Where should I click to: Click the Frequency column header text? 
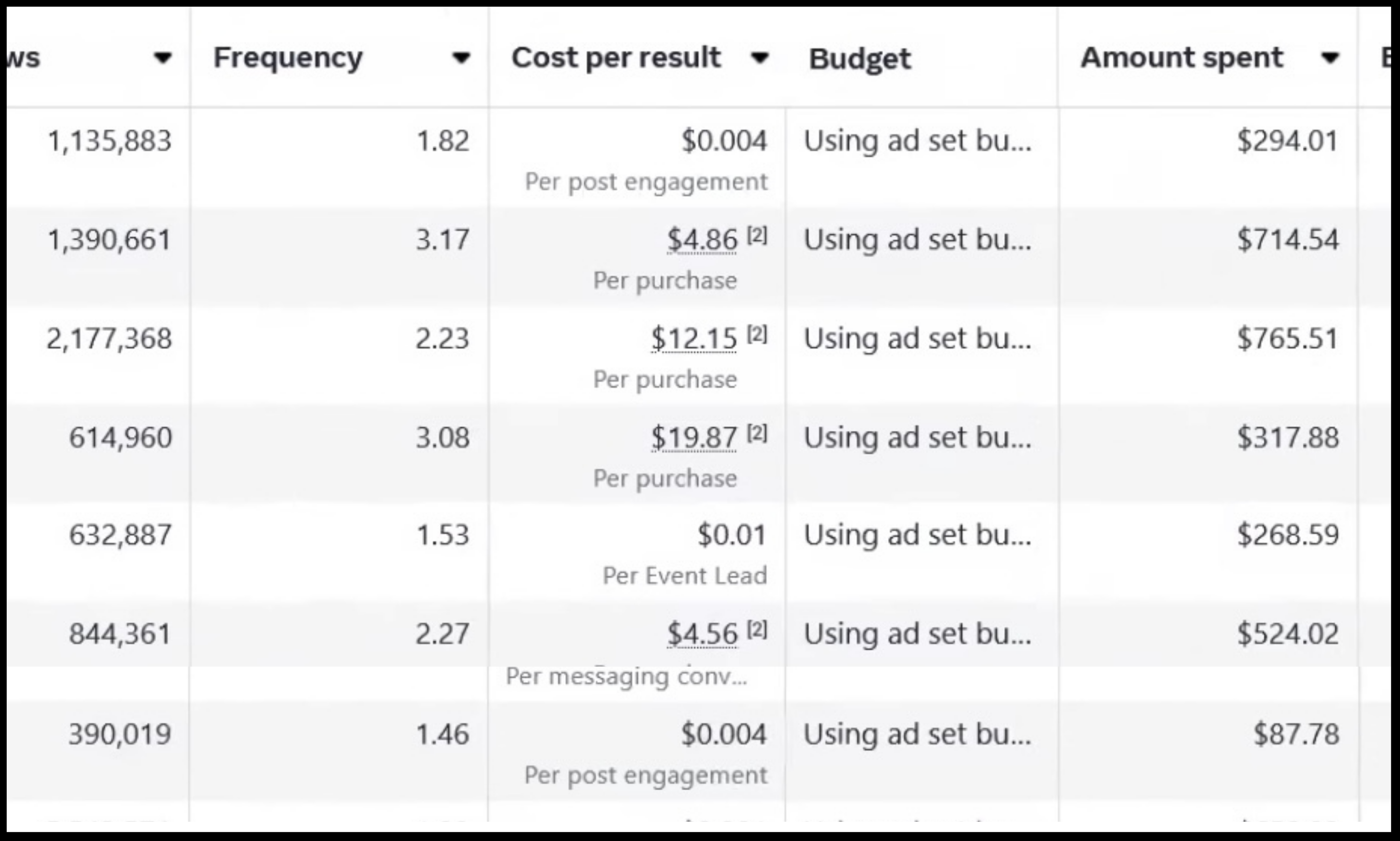pos(288,58)
